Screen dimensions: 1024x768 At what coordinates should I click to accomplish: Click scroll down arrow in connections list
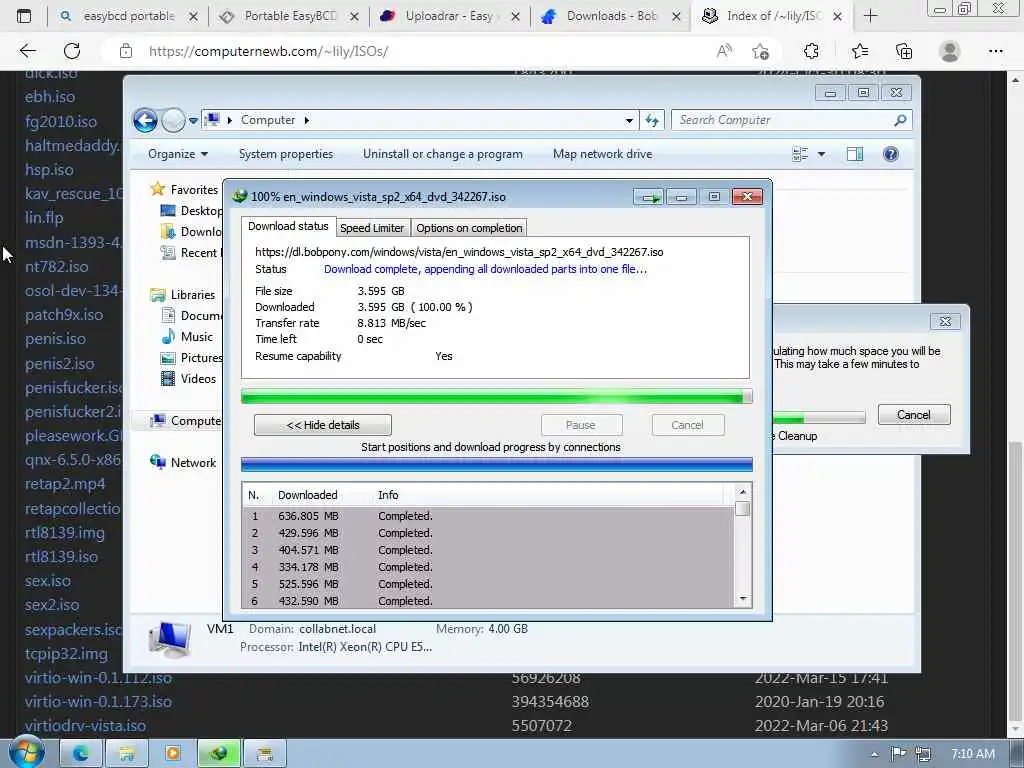pos(743,599)
